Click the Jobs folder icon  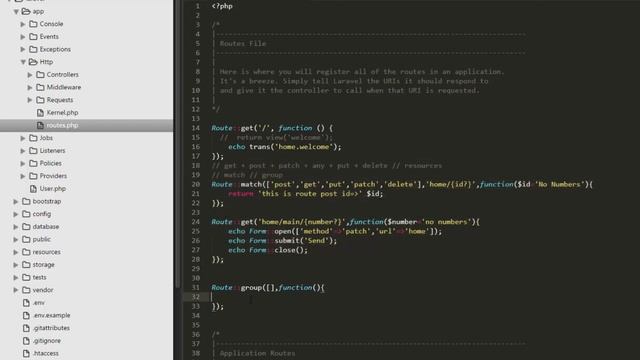33,138
